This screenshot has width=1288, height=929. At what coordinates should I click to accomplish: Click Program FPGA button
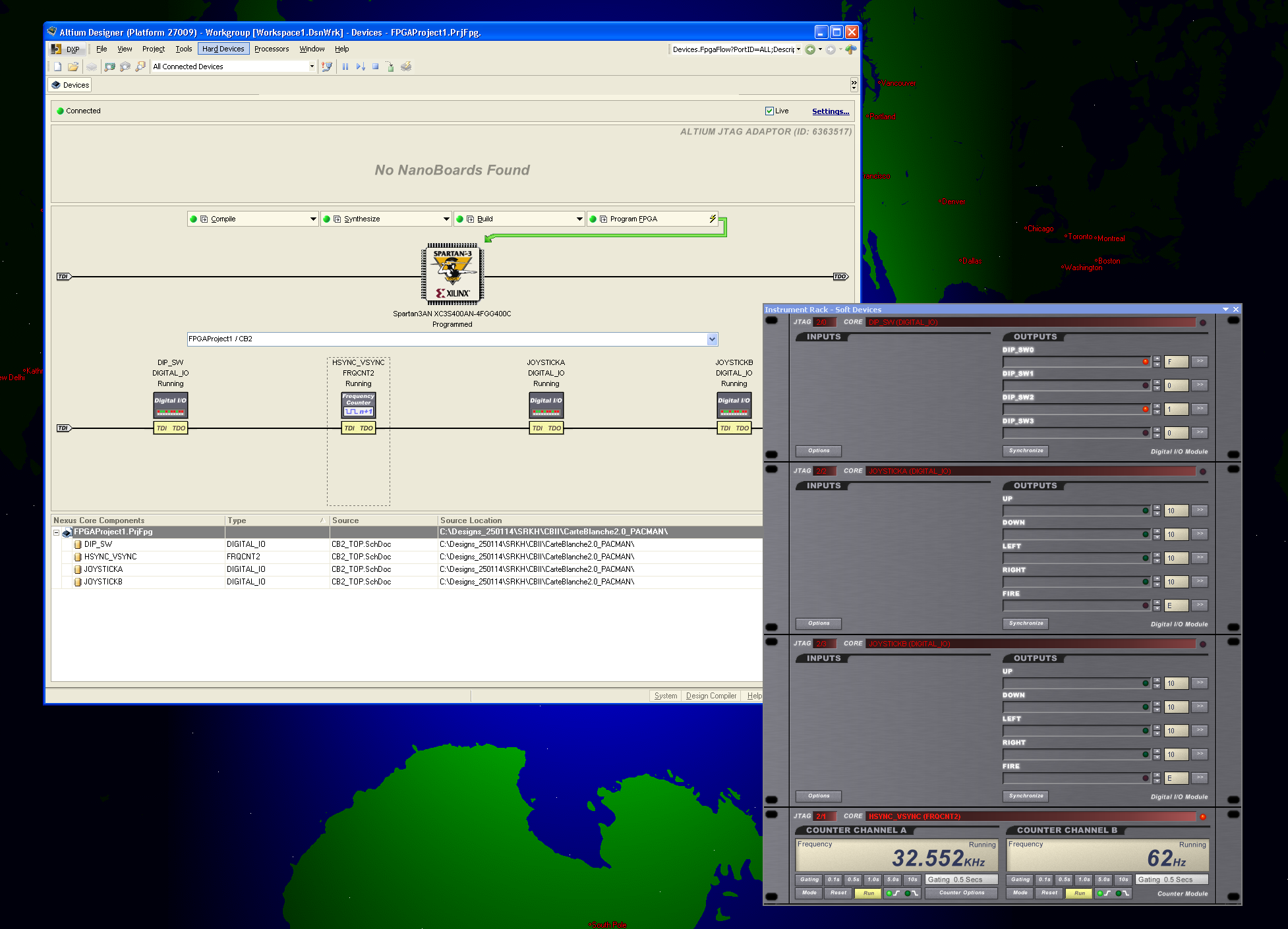pyautogui.click(x=653, y=219)
